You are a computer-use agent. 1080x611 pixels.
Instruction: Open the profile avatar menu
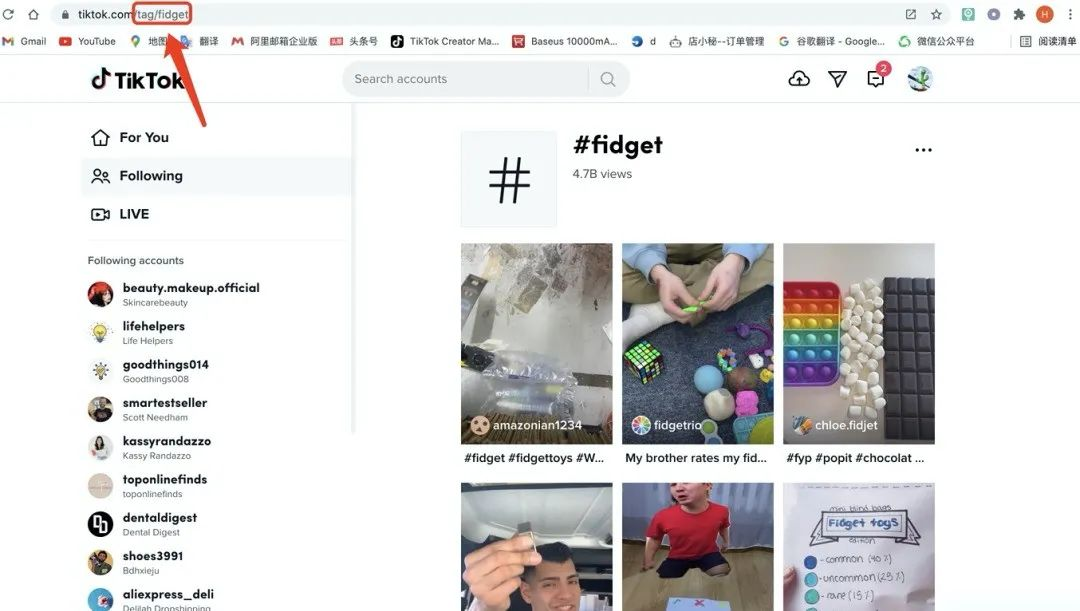point(920,79)
